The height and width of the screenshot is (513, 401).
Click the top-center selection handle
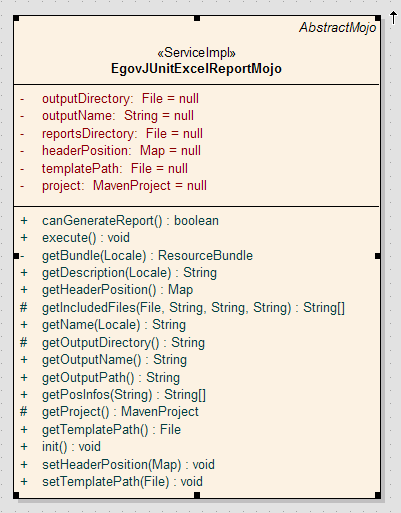pos(197,18)
